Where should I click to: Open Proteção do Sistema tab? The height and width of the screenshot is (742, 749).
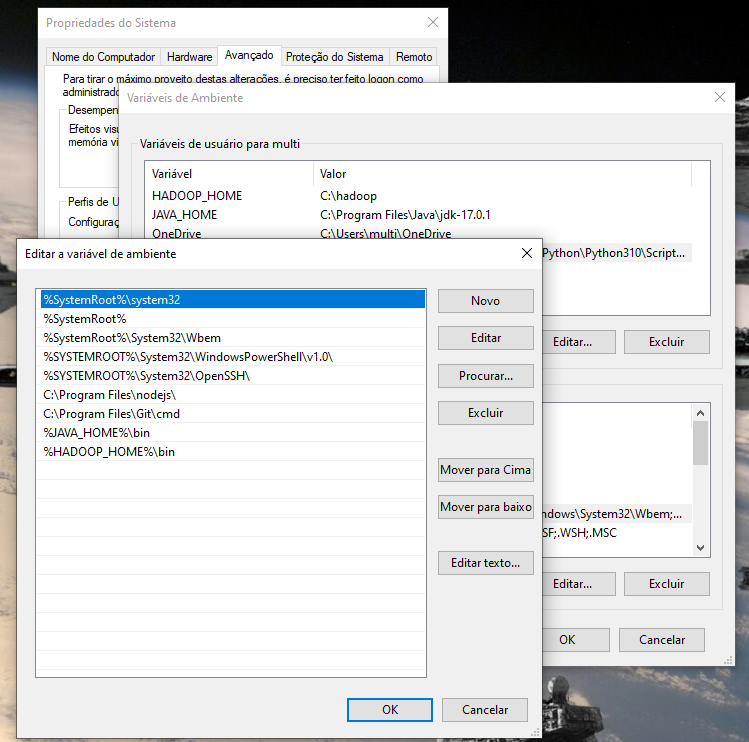pyautogui.click(x=334, y=57)
